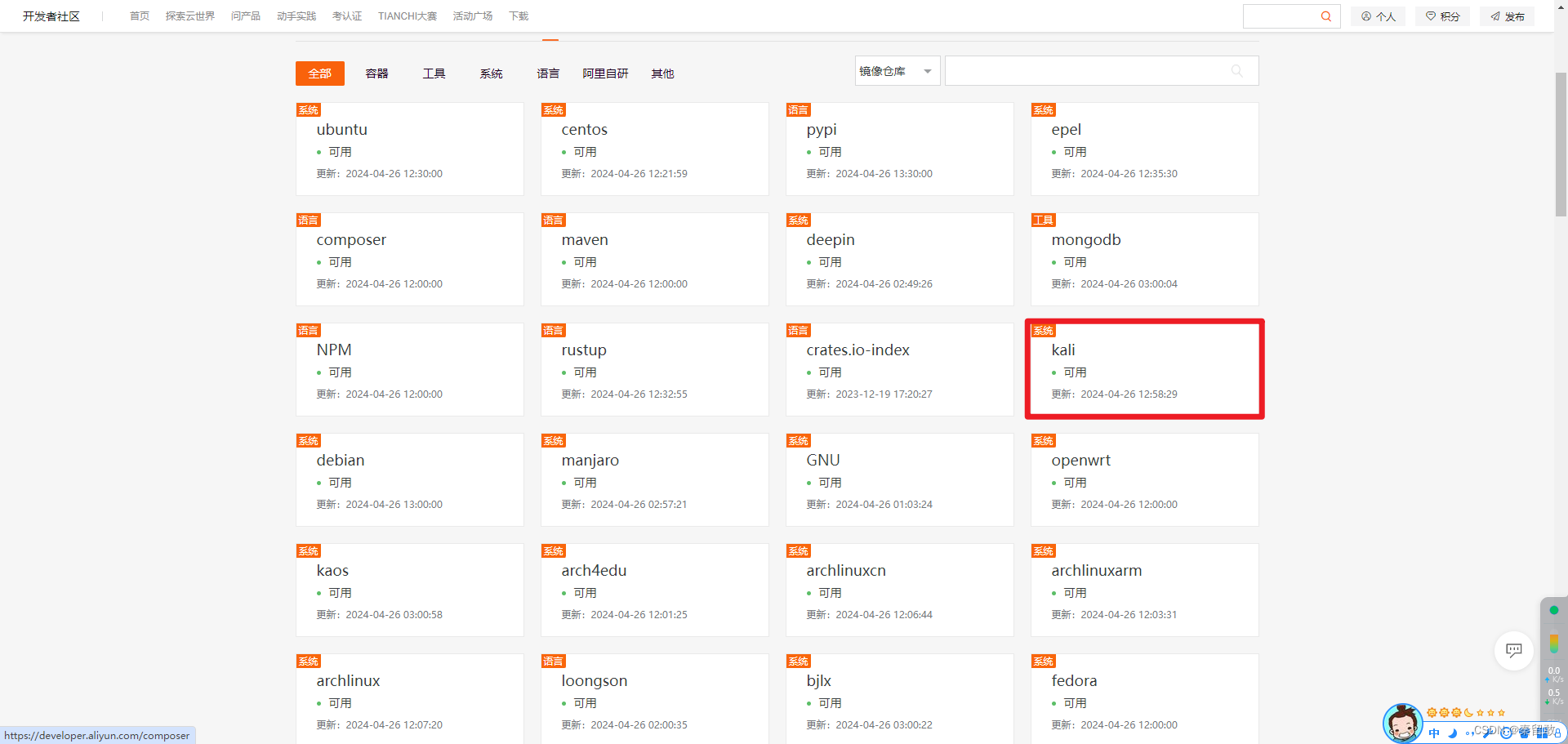
Task: Open the fedora mirror card
Action: pos(1144,698)
